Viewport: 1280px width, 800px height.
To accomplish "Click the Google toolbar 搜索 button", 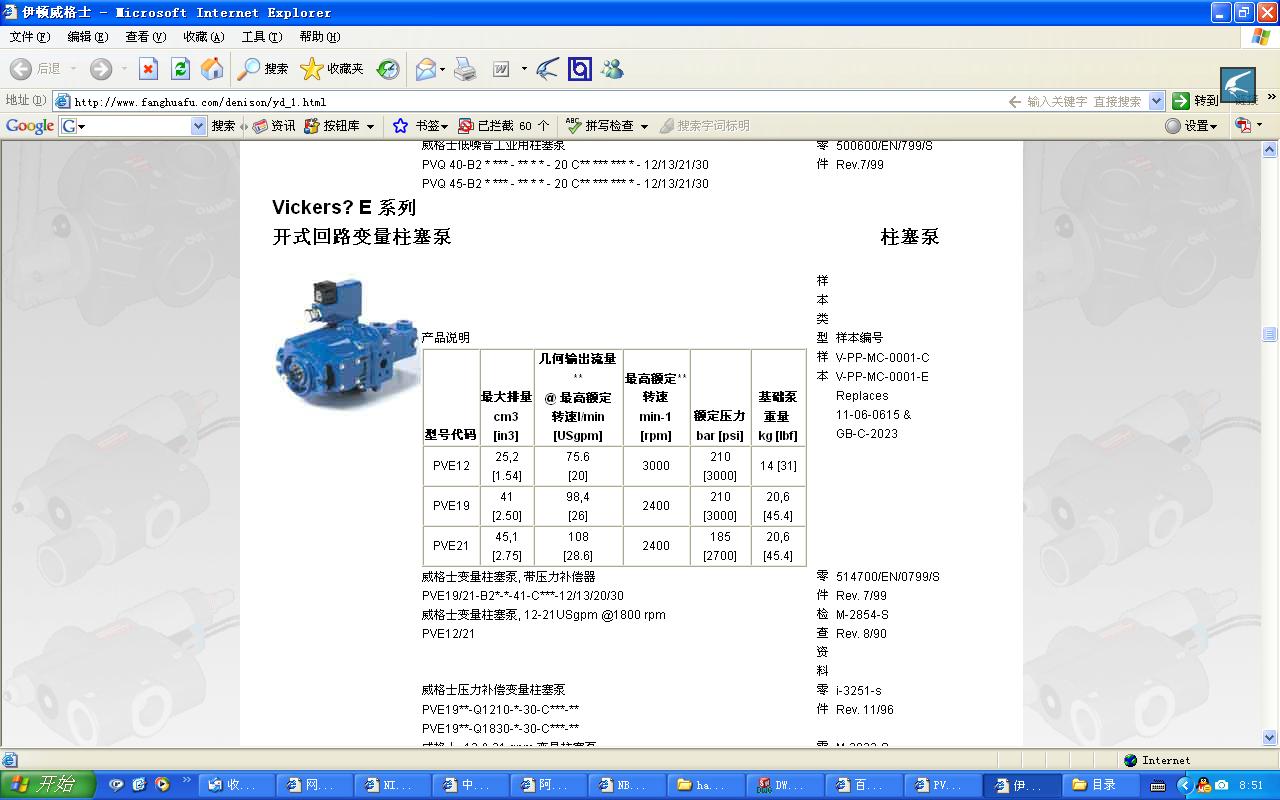I will tap(223, 126).
